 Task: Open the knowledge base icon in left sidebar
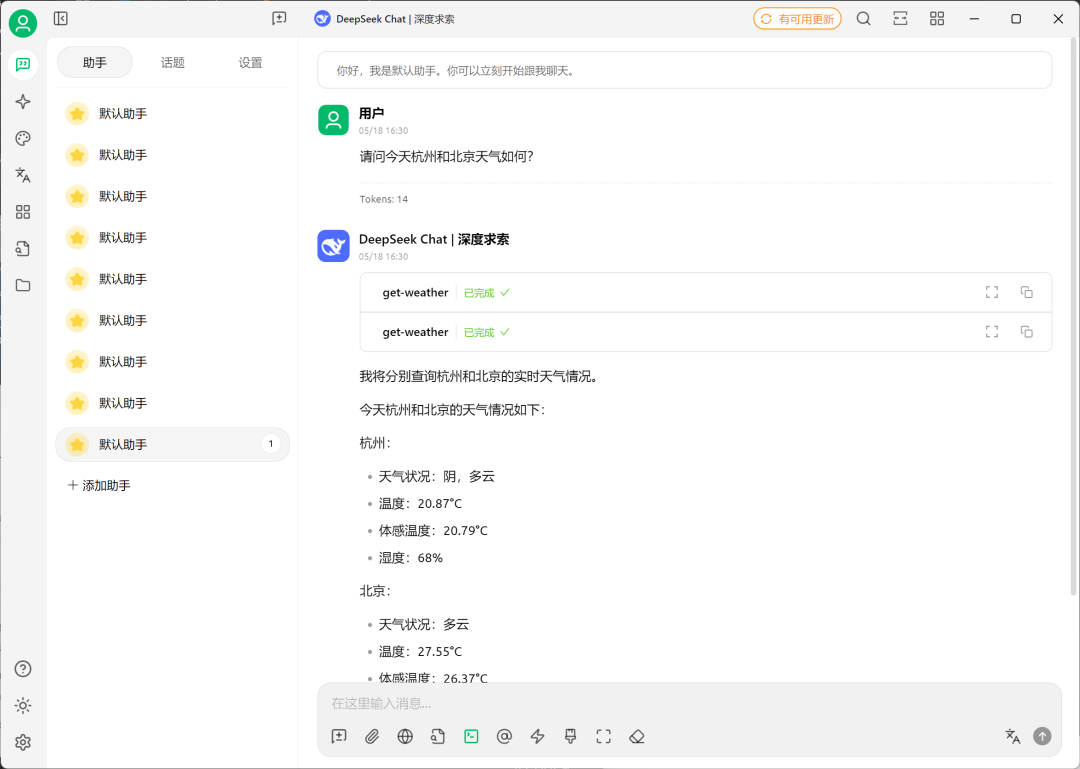tap(23, 249)
